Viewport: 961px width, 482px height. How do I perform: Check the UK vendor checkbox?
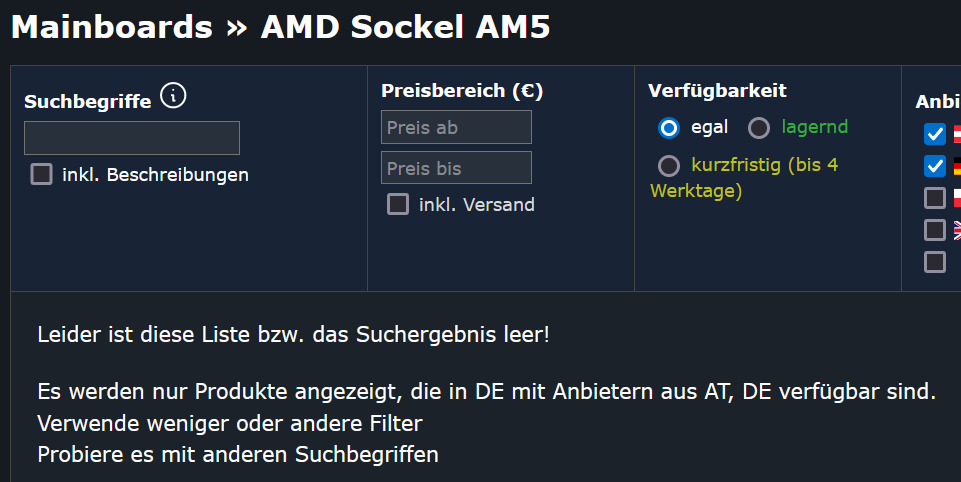[935, 230]
